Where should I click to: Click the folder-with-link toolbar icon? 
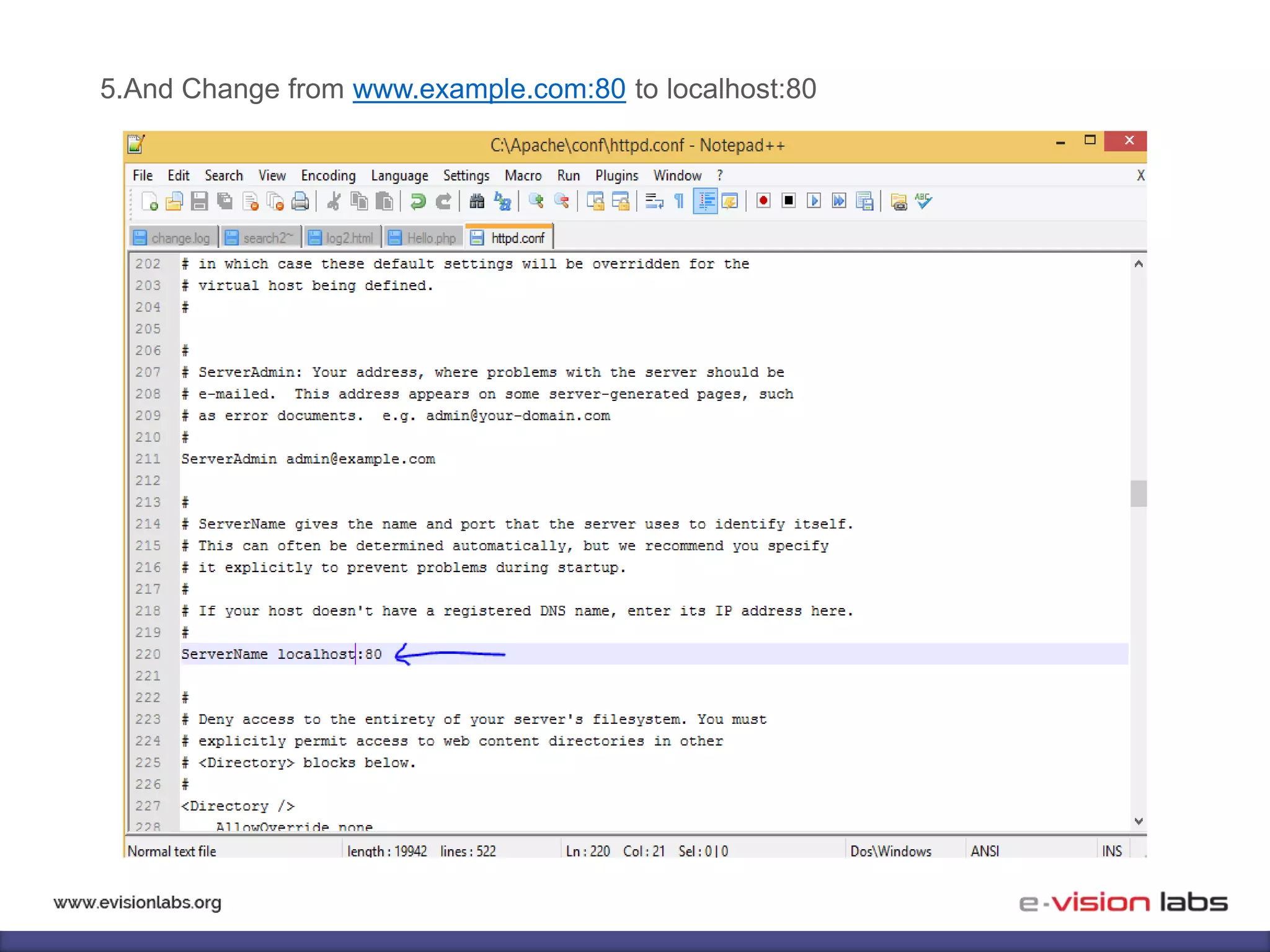tap(899, 201)
